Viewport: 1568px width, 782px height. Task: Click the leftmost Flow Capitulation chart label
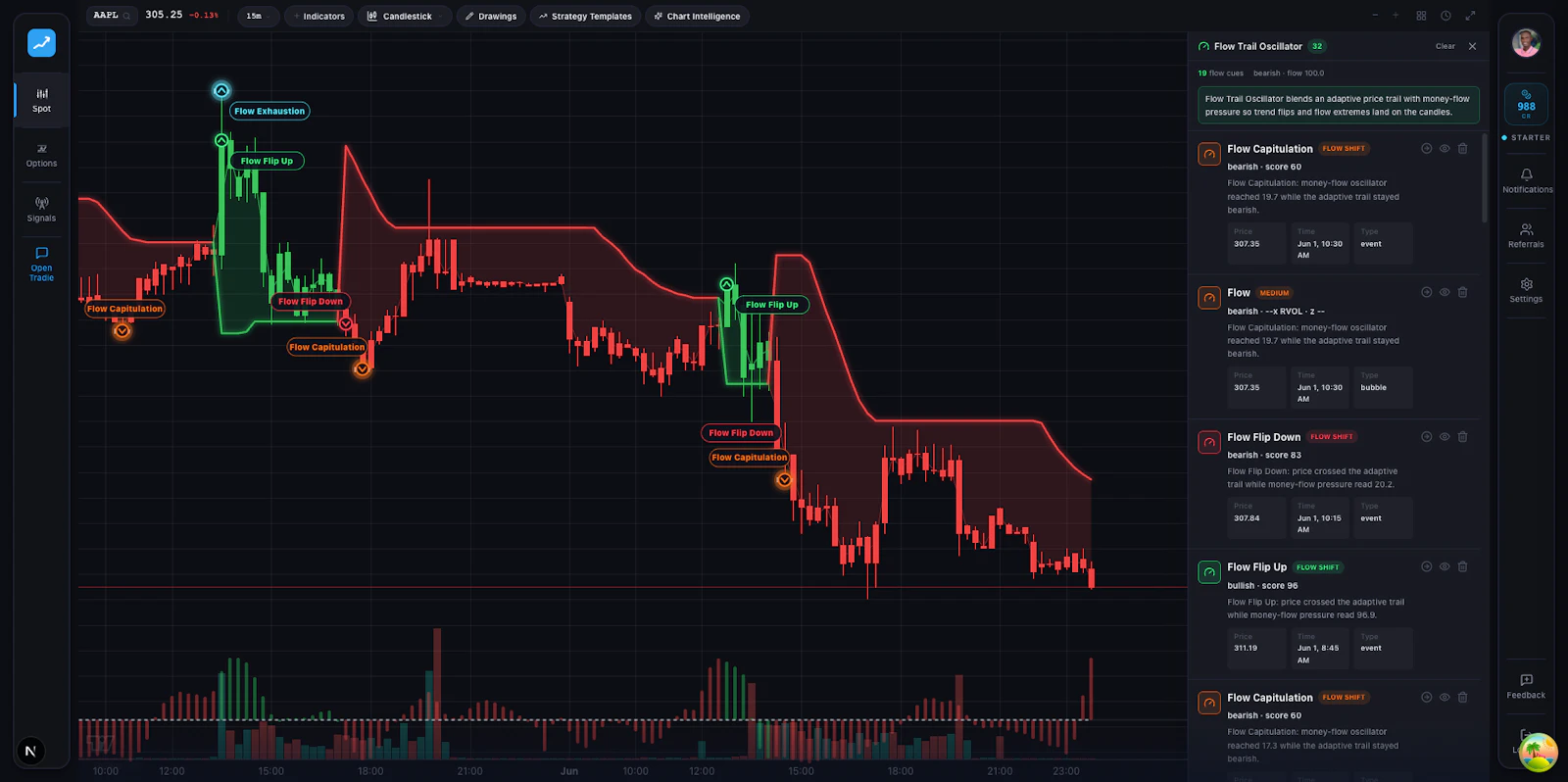(x=124, y=309)
